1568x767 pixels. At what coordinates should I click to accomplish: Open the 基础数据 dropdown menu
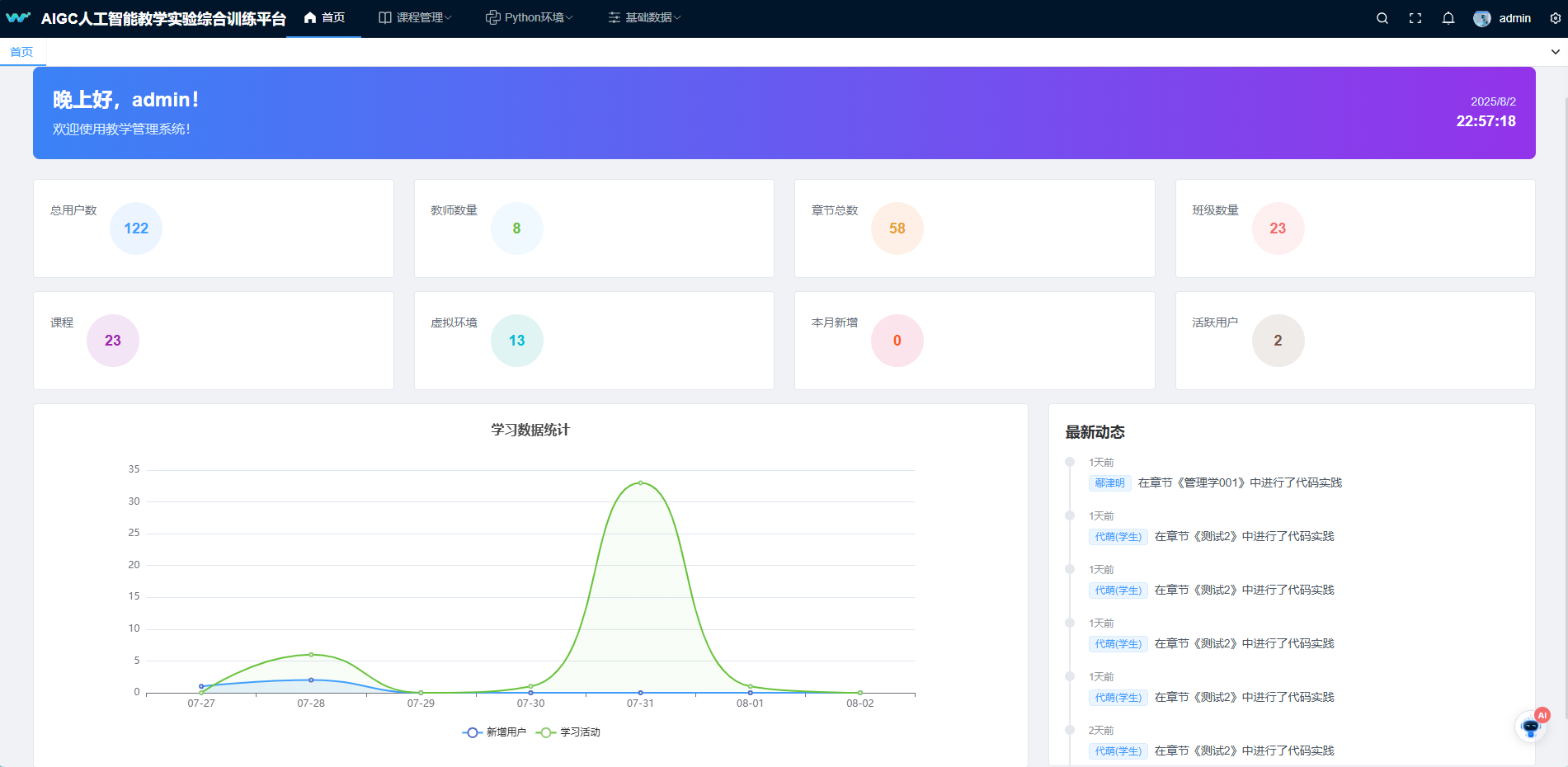click(644, 17)
